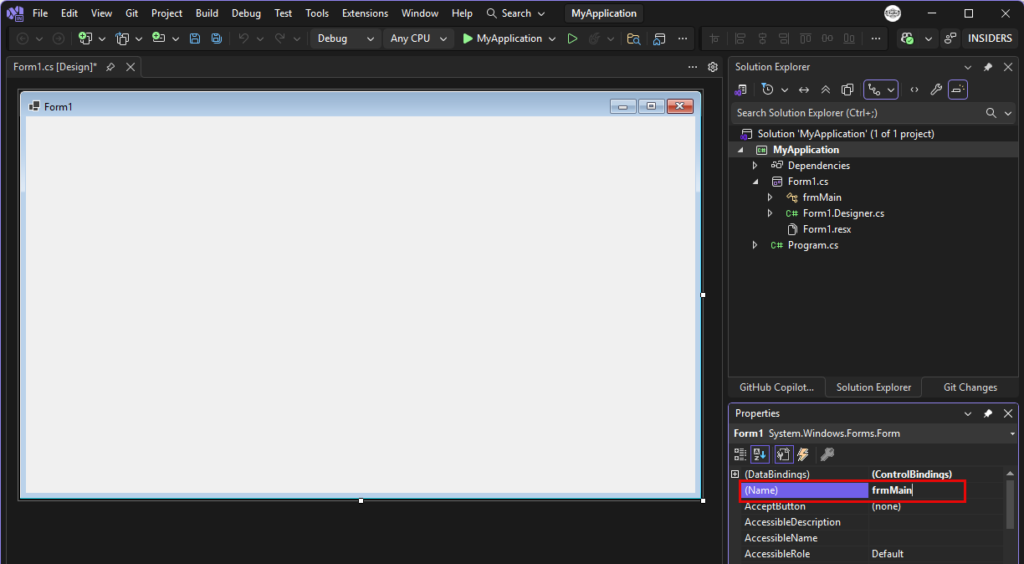Toggle Alphabetical sort in Properties panel
1024x564 pixels.
(x=760, y=454)
